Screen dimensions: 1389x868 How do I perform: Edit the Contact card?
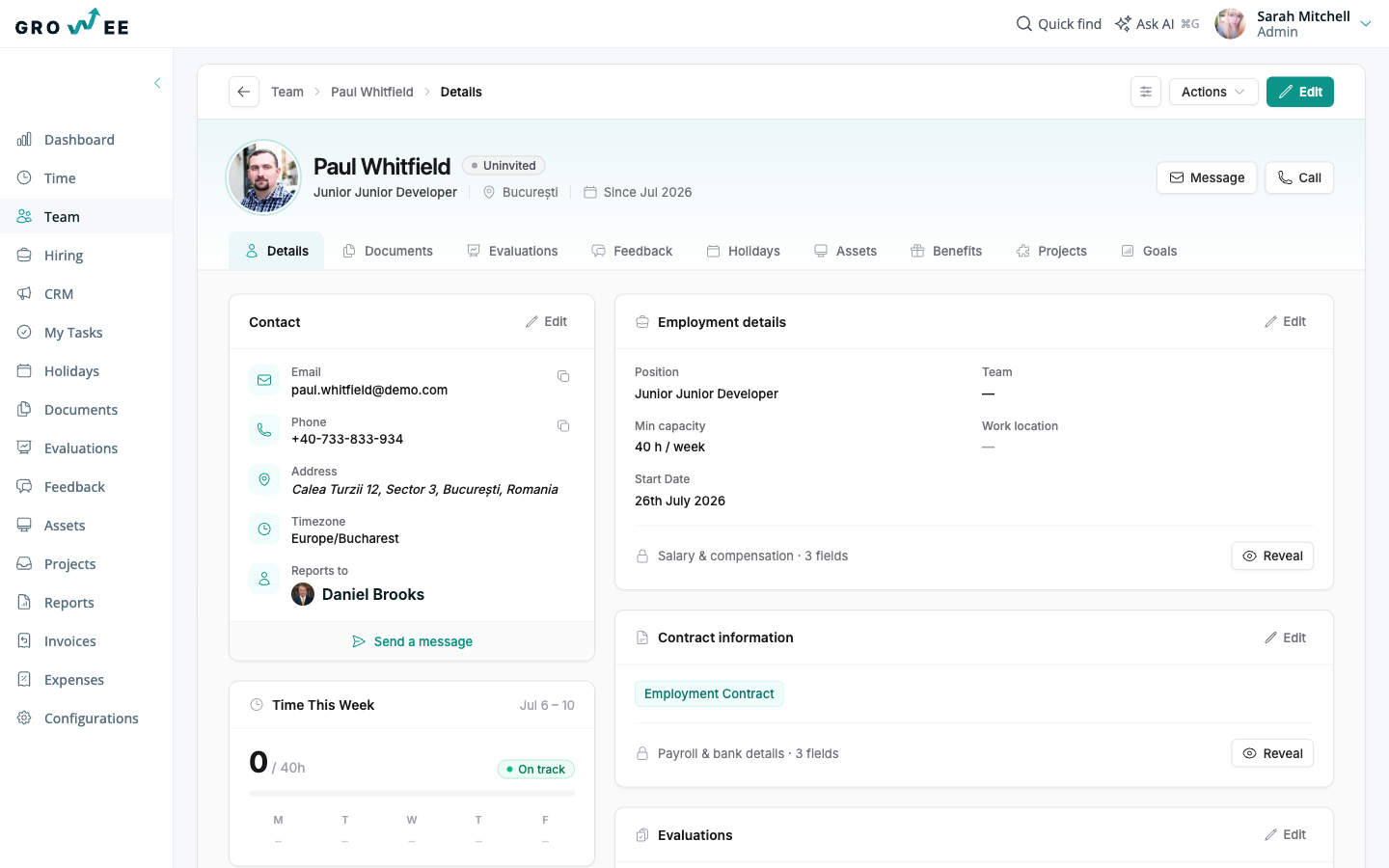pos(547,322)
